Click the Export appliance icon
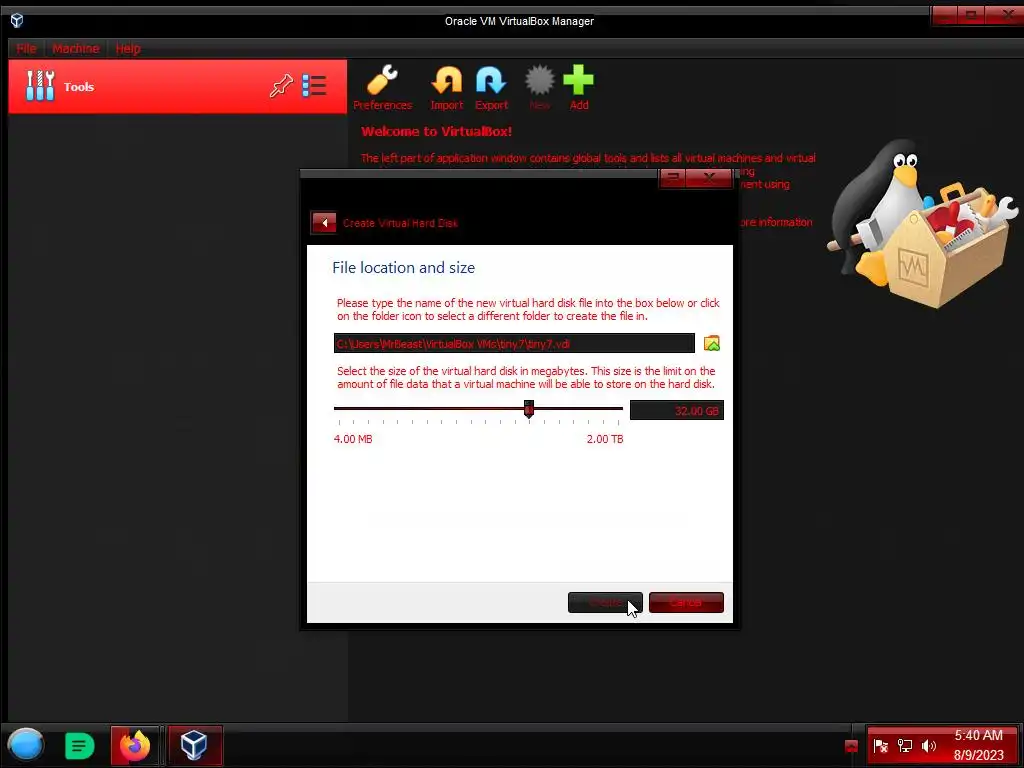 click(x=491, y=88)
